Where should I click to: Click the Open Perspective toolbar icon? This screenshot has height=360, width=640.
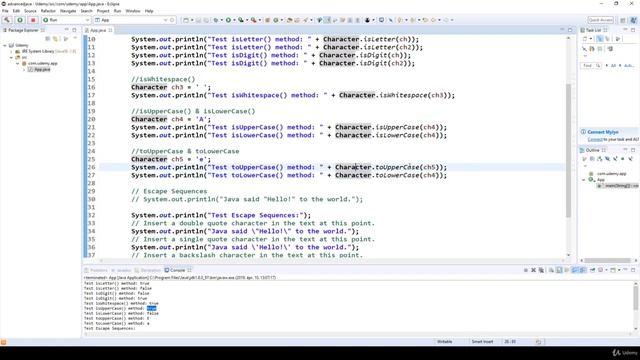pos(623,20)
